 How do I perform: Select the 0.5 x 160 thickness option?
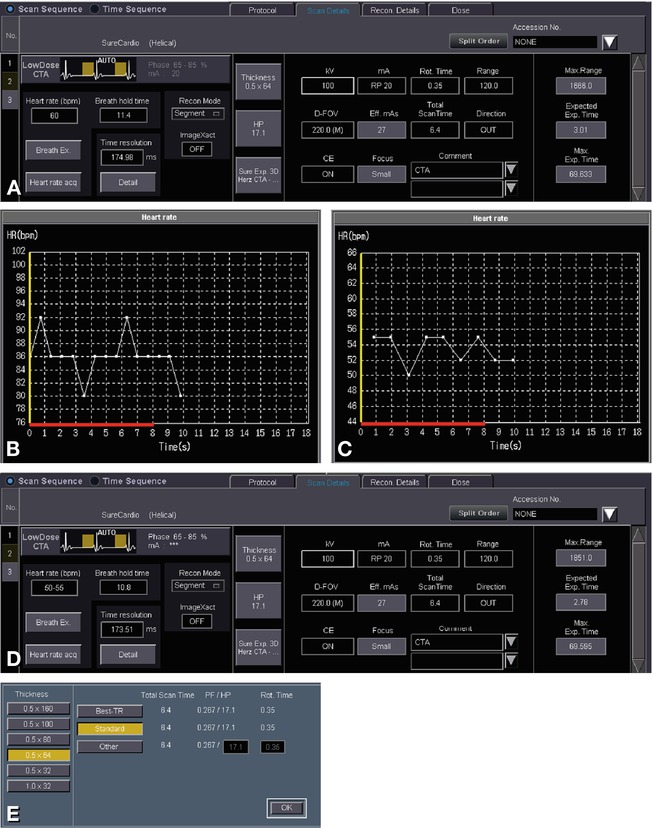(x=38, y=707)
